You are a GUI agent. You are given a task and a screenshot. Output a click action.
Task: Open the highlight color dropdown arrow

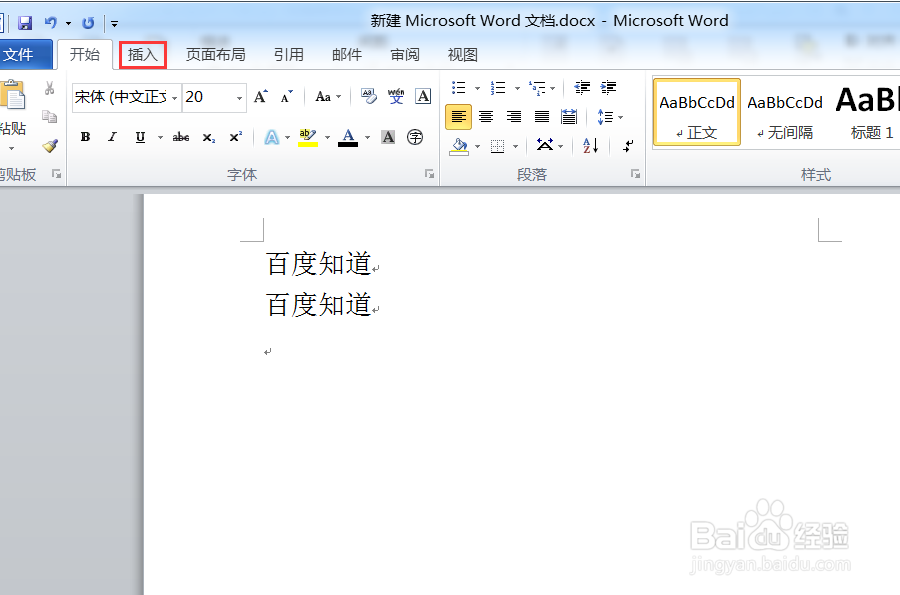tap(327, 138)
